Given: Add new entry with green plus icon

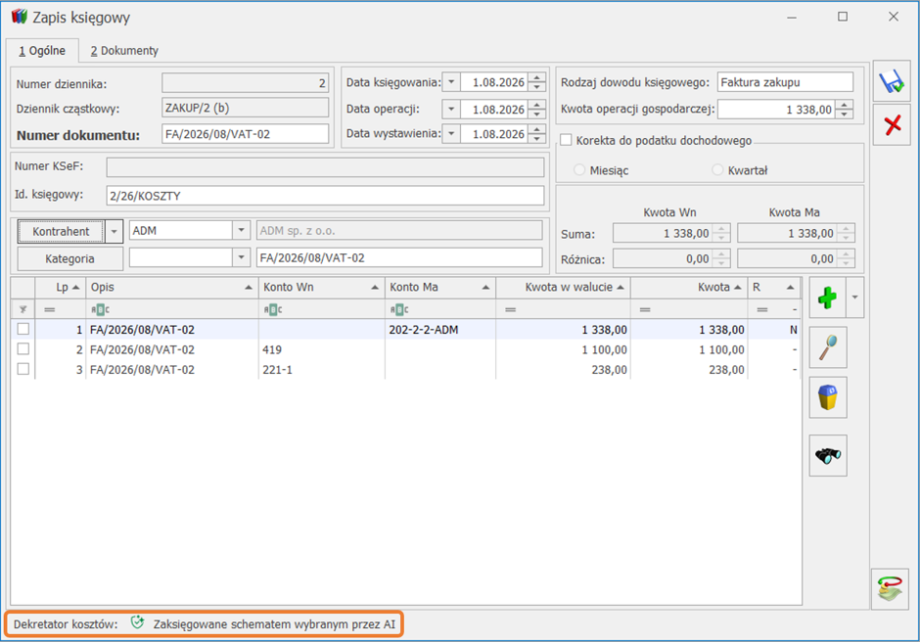Looking at the screenshot, I should tap(827, 298).
